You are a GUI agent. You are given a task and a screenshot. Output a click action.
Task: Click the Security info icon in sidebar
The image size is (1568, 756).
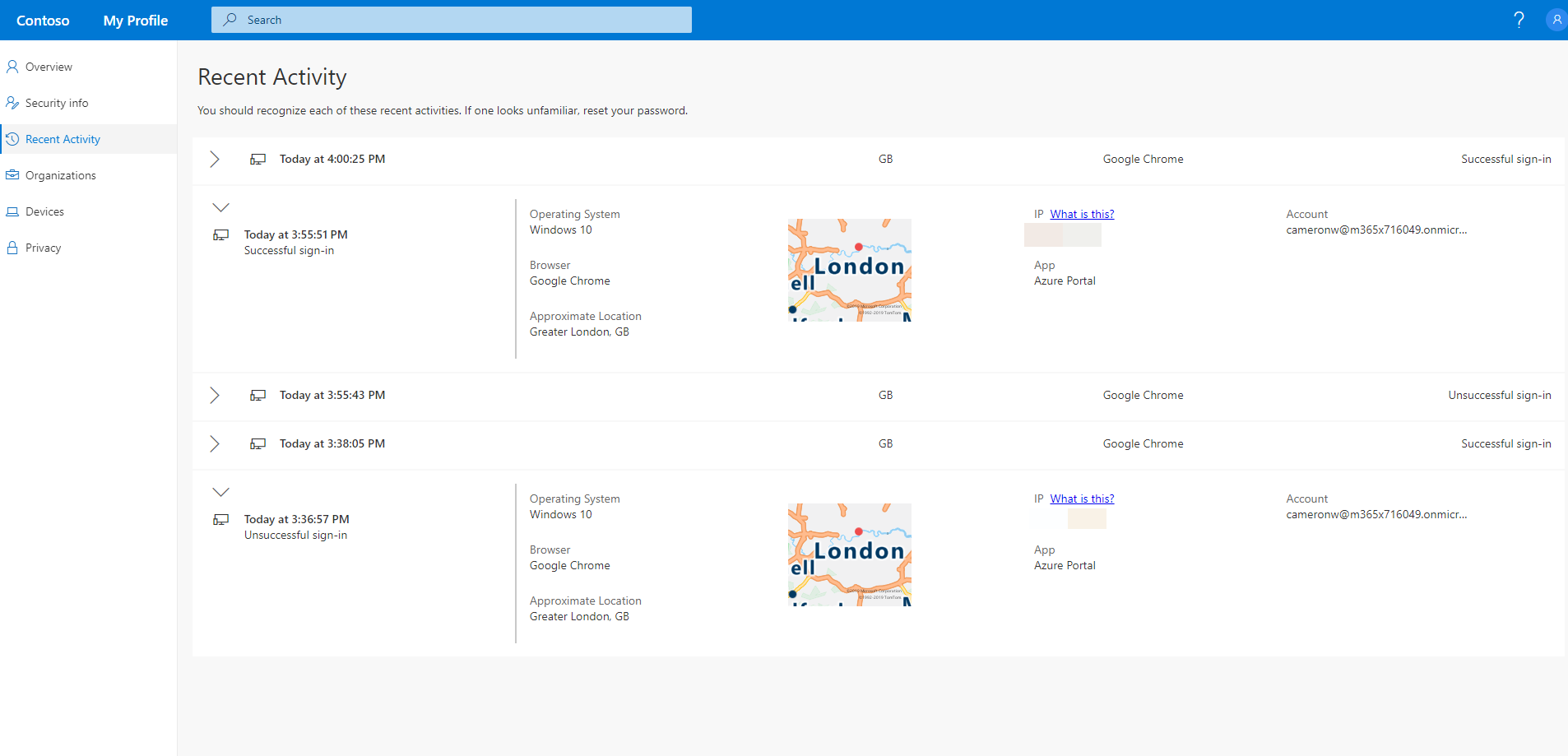[x=12, y=103]
